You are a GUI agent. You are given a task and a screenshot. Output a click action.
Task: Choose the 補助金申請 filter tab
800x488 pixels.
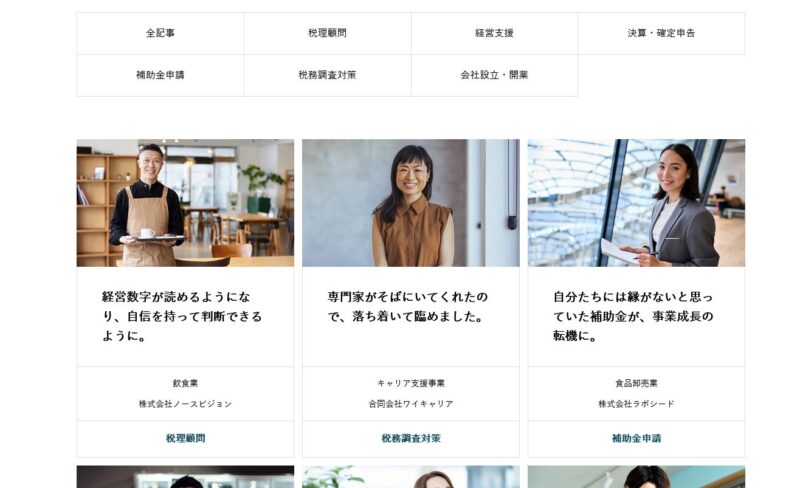(x=160, y=75)
